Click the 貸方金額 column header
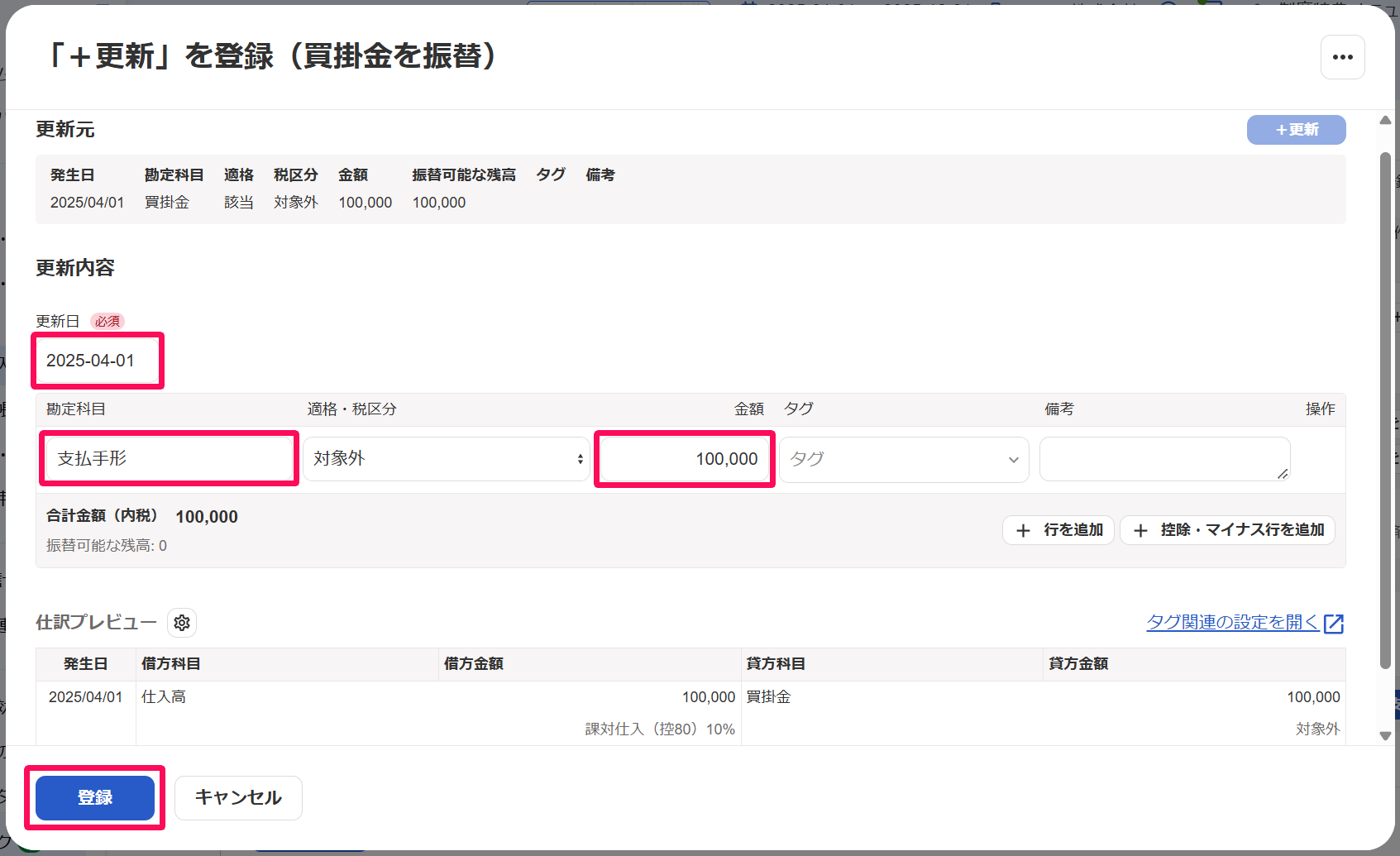This screenshot has height=856, width=1400. click(1078, 664)
